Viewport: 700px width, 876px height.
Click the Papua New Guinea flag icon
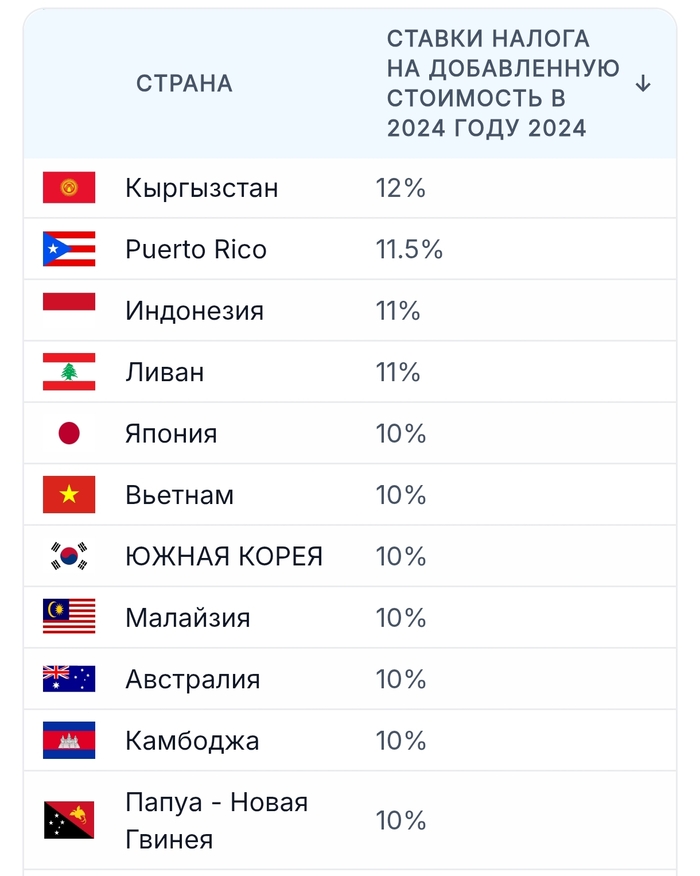(69, 820)
